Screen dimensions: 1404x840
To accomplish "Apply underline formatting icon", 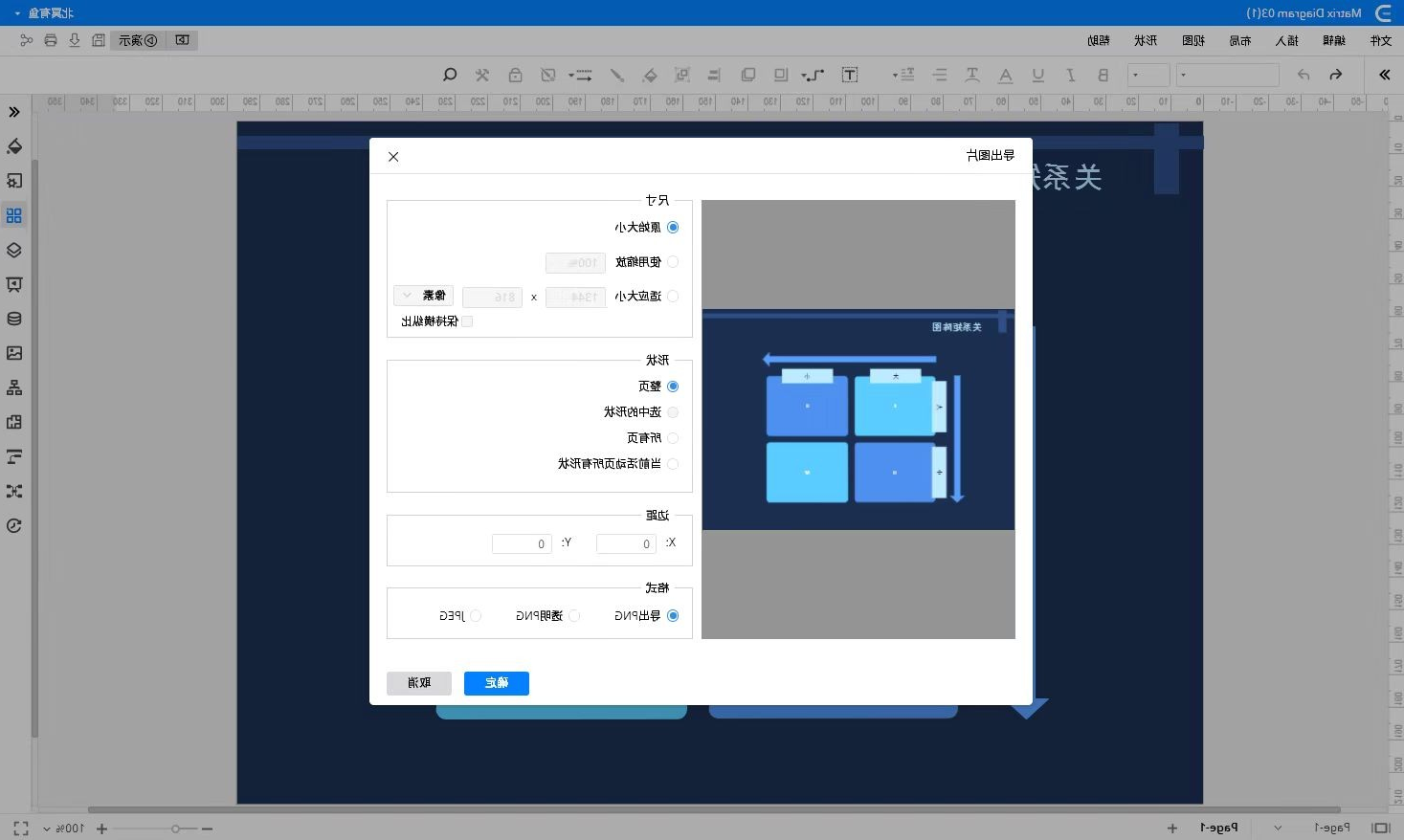I will [x=1037, y=75].
